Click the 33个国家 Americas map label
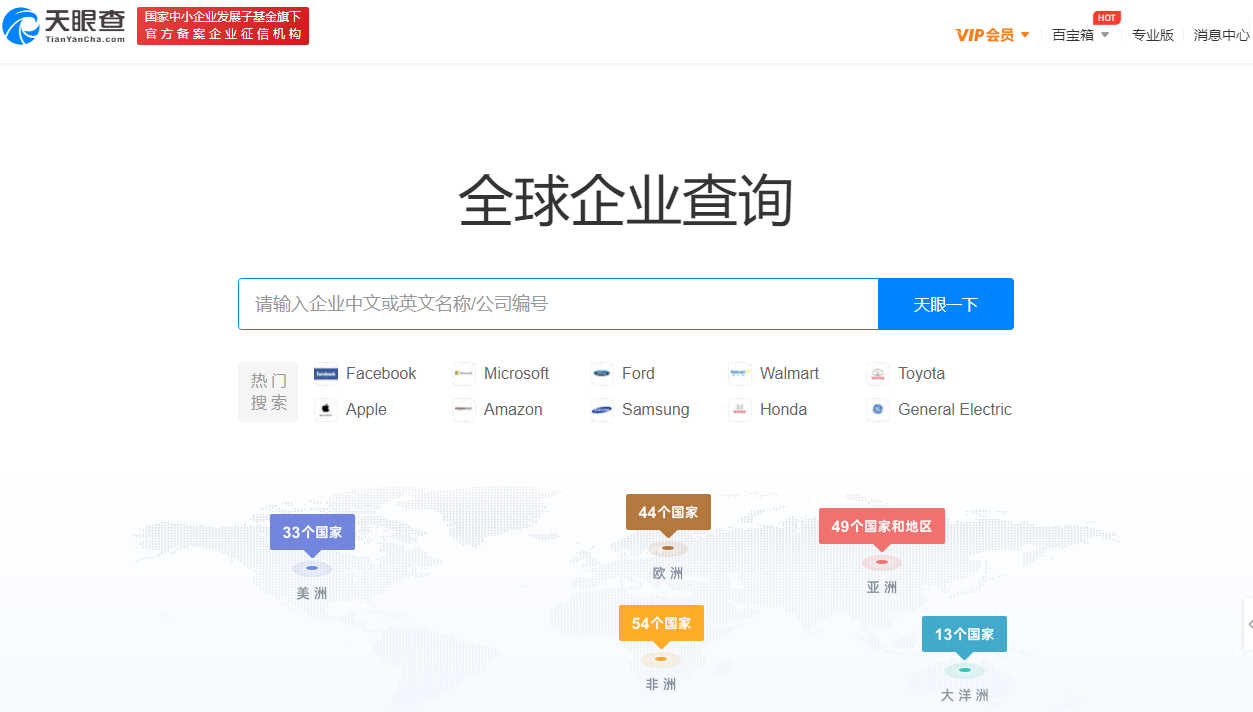 [x=312, y=532]
